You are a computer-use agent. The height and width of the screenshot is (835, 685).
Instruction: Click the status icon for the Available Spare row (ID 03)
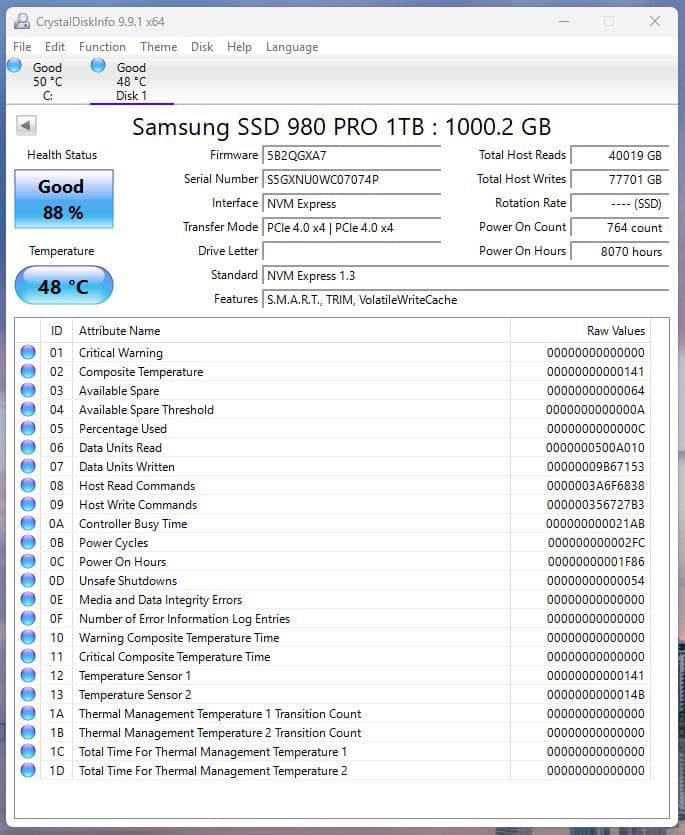28,390
